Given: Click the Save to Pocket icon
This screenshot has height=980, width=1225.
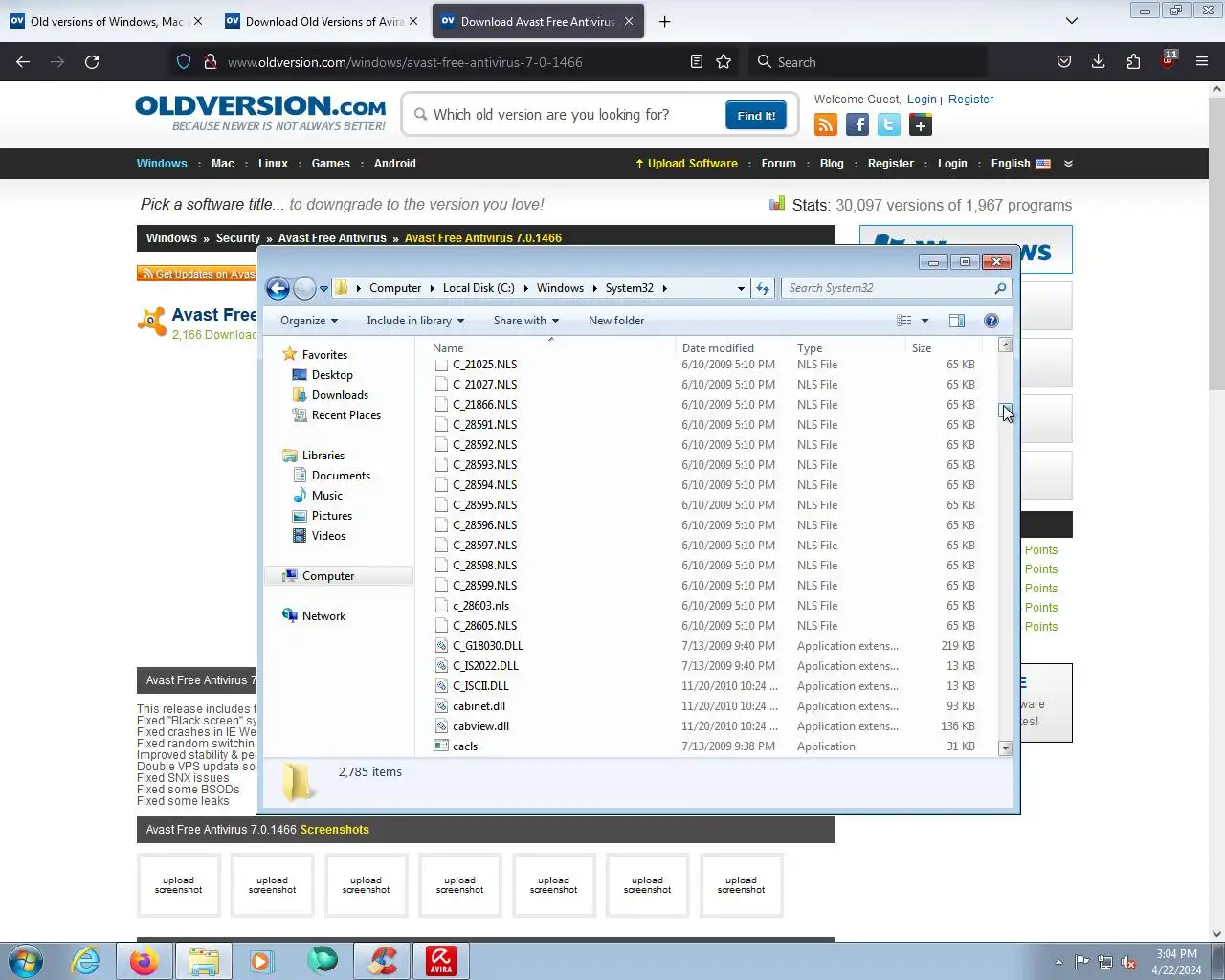Looking at the screenshot, I should (1064, 61).
